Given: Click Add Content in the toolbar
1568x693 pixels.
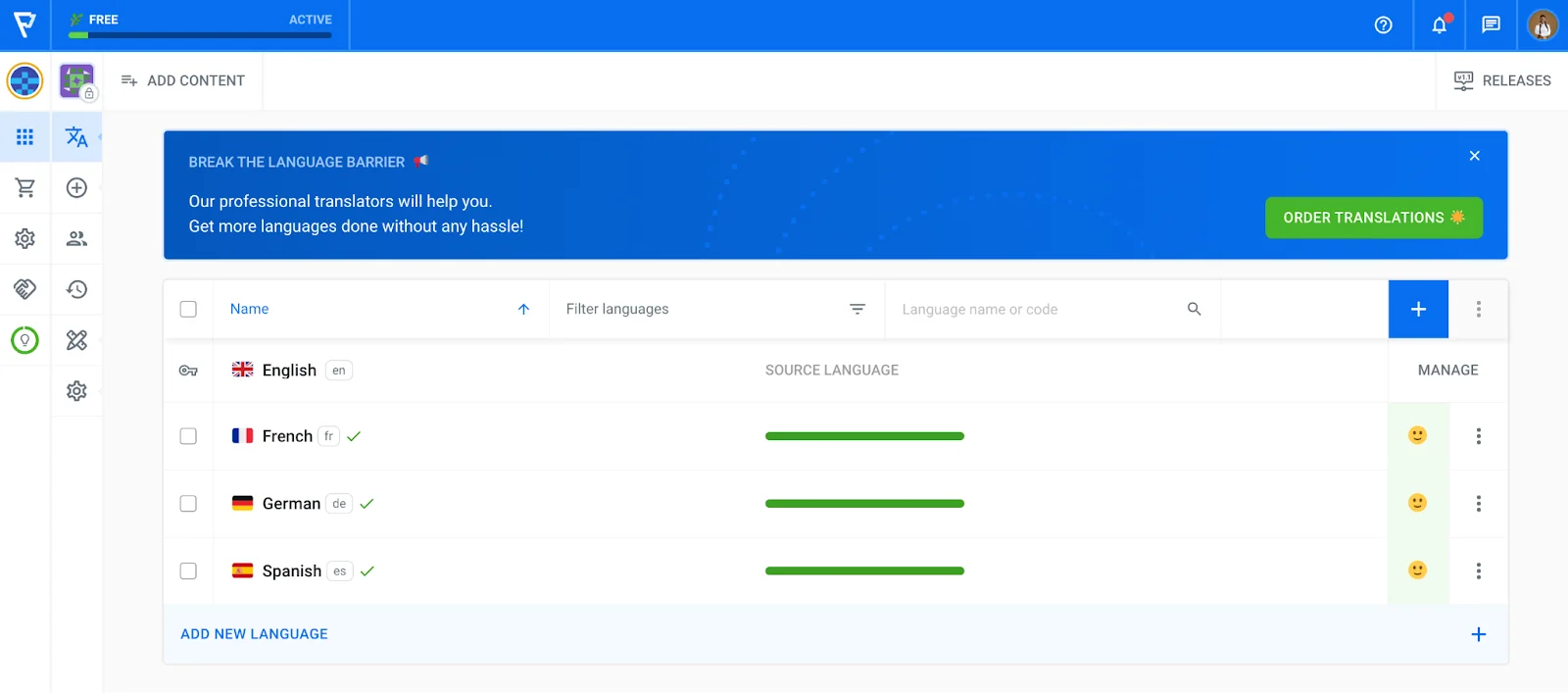Looking at the screenshot, I should (183, 80).
